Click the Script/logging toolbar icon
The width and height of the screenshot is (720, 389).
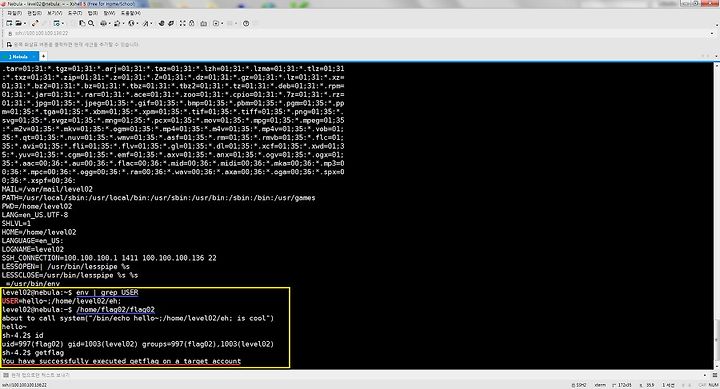pyautogui.click(x=216, y=23)
